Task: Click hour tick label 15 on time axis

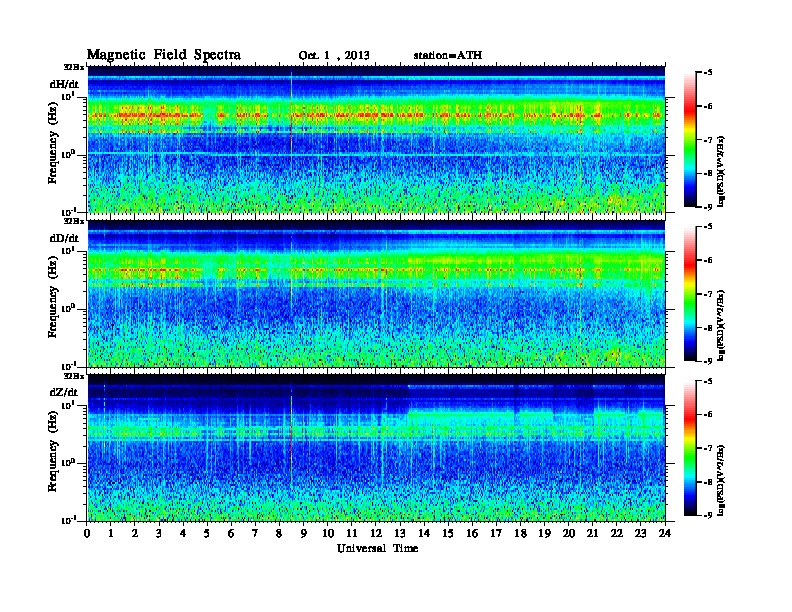Action: click(448, 533)
